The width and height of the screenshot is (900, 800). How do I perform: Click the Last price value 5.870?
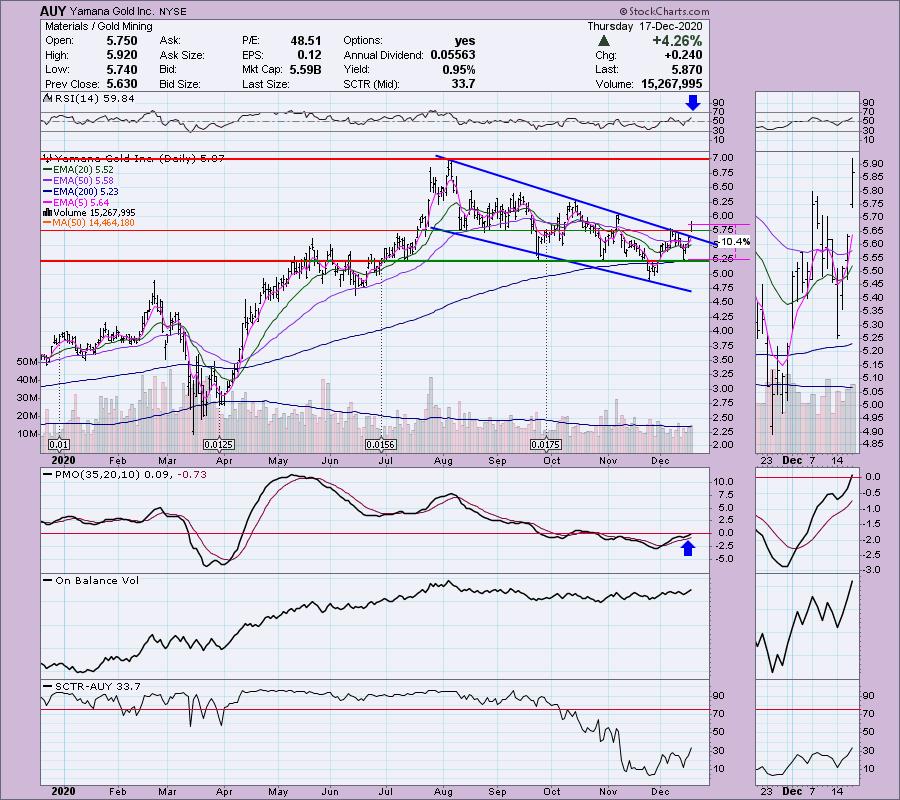coord(686,69)
